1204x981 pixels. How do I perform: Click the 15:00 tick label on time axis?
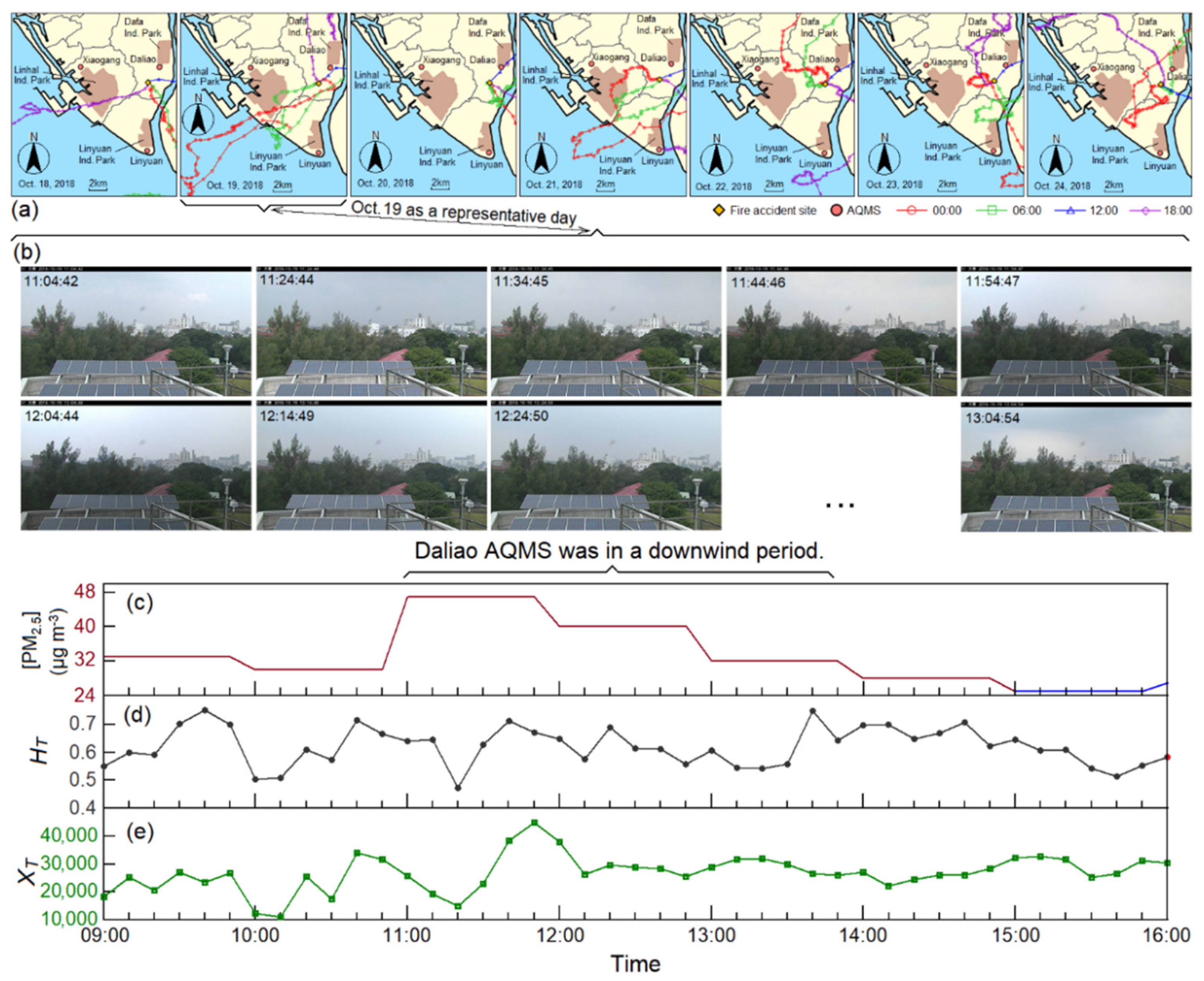pos(1015,936)
